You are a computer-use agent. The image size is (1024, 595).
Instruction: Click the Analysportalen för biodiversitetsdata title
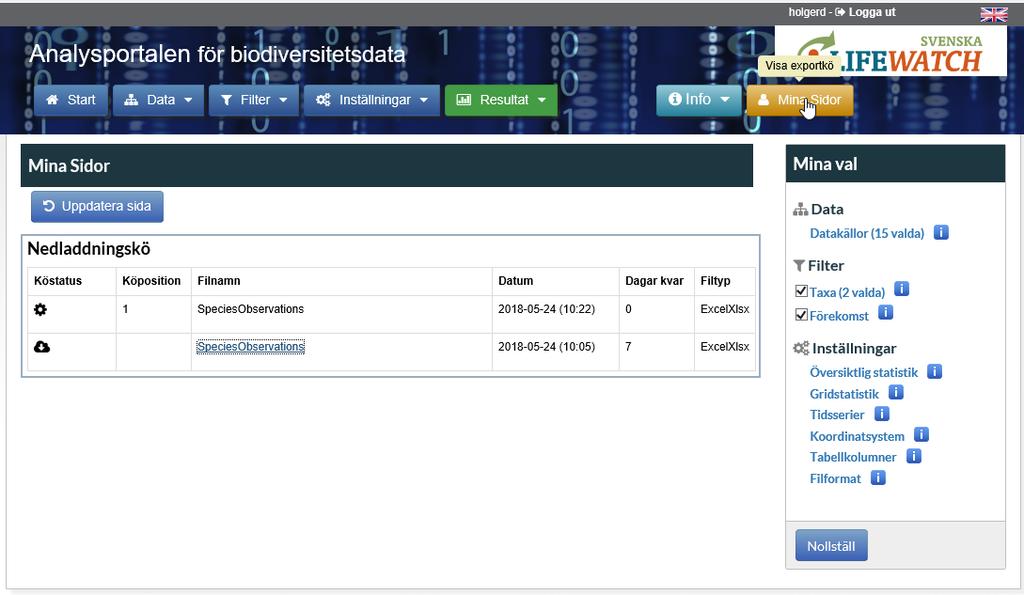(217, 54)
